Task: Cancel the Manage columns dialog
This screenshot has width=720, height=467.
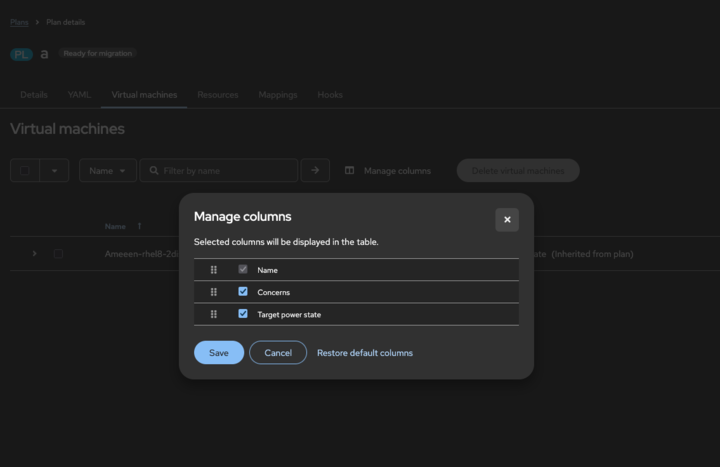Action: 278,353
